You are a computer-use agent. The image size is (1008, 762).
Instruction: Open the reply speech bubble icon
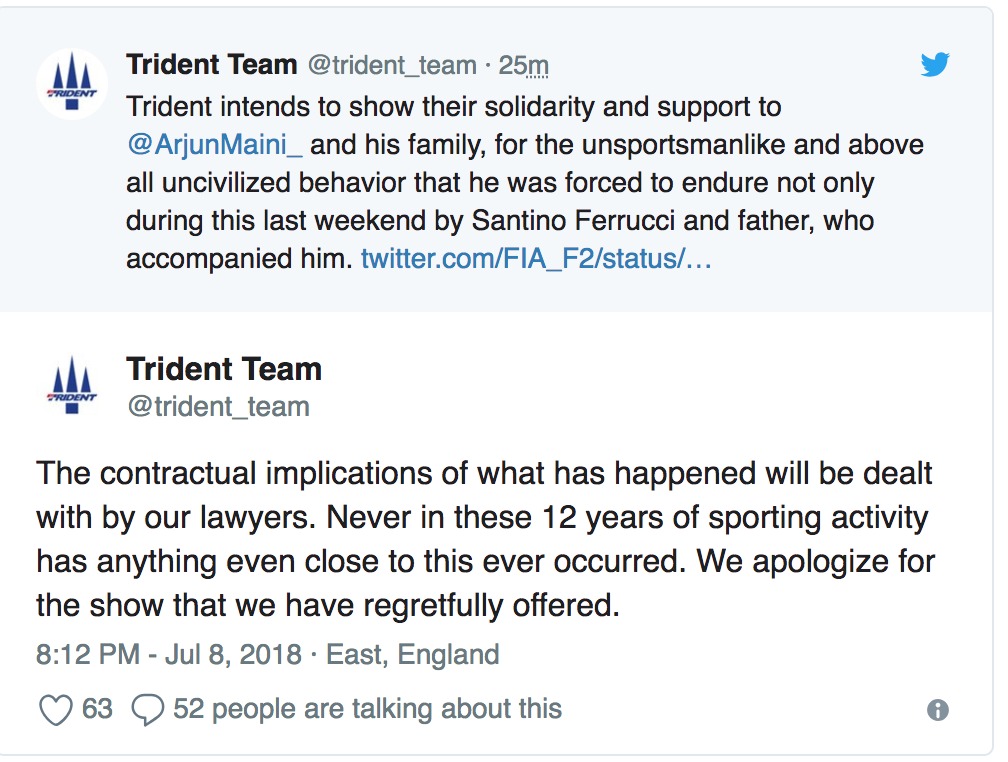point(149,708)
